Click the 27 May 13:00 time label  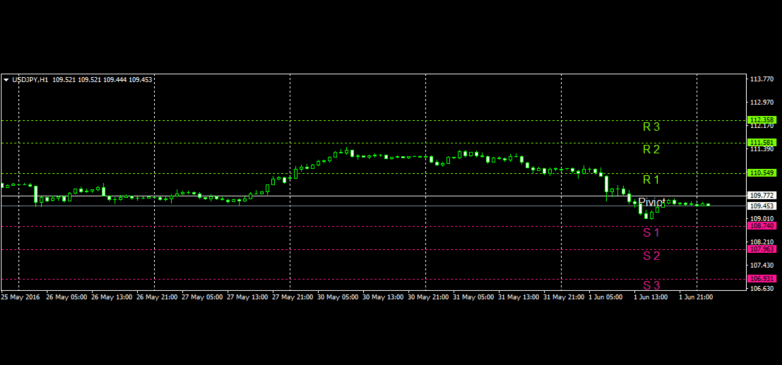247,297
